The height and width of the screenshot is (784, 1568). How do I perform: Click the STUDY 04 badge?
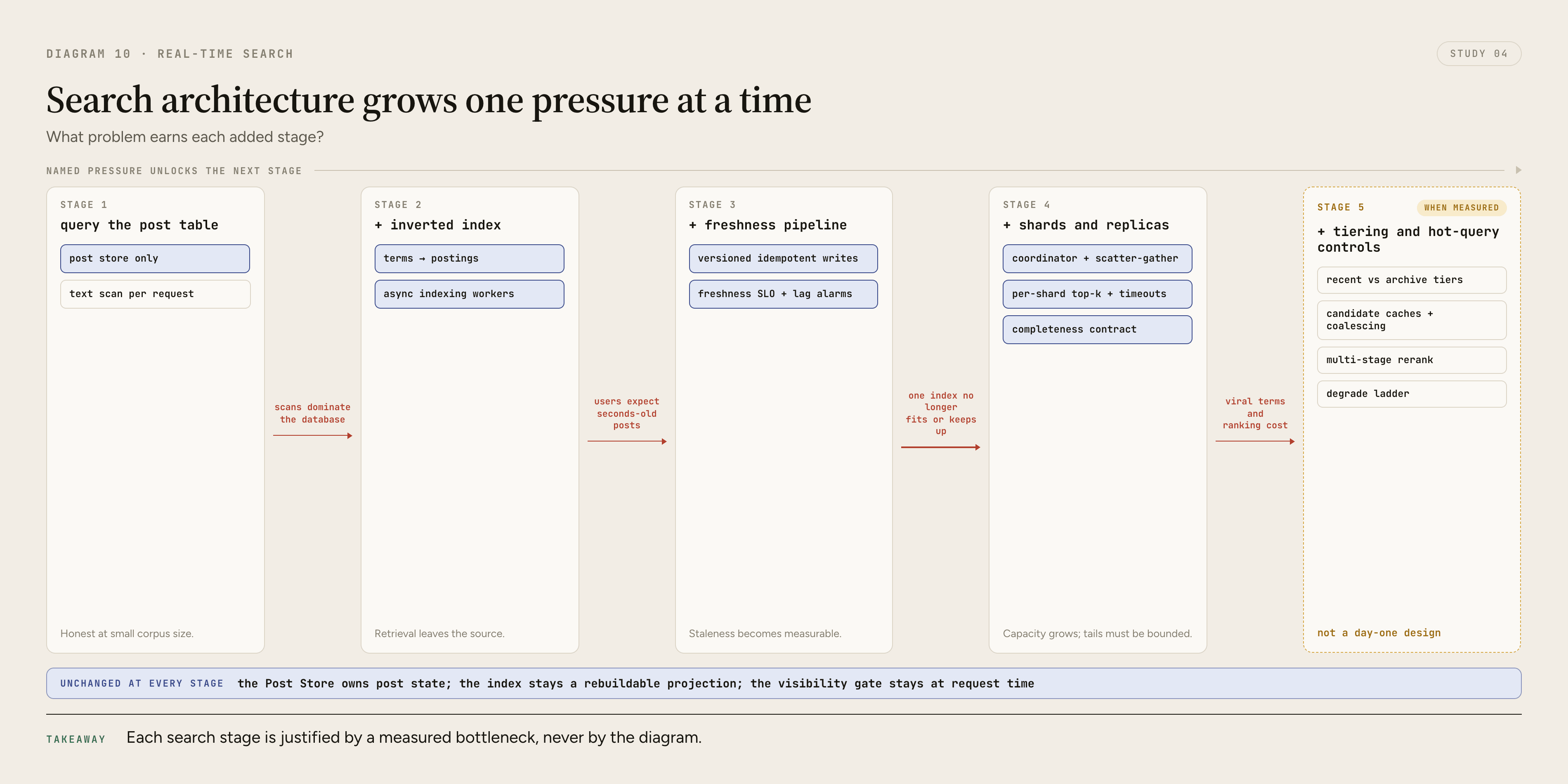[x=1478, y=54]
